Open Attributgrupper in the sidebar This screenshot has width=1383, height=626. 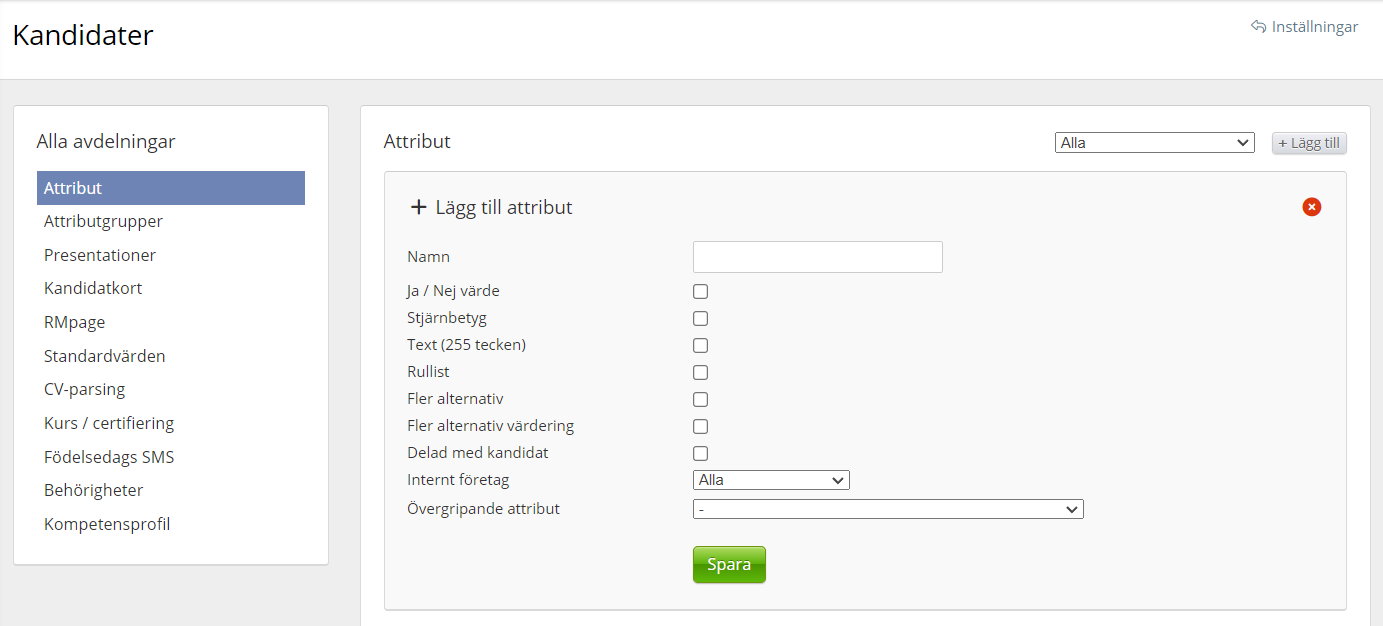103,221
